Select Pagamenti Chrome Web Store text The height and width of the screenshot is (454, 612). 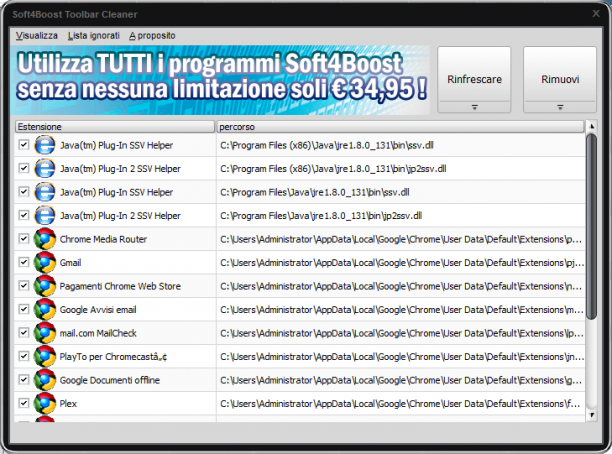(x=120, y=286)
